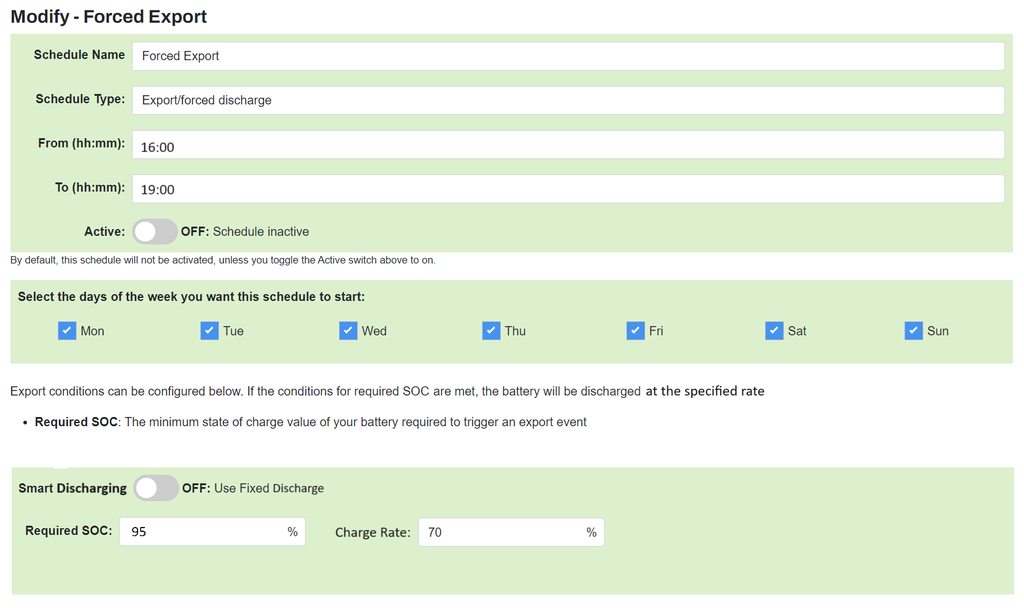1024x608 pixels.
Task: Click the "OFF: Use Fixed Discharge" status text
Action: pos(253,488)
